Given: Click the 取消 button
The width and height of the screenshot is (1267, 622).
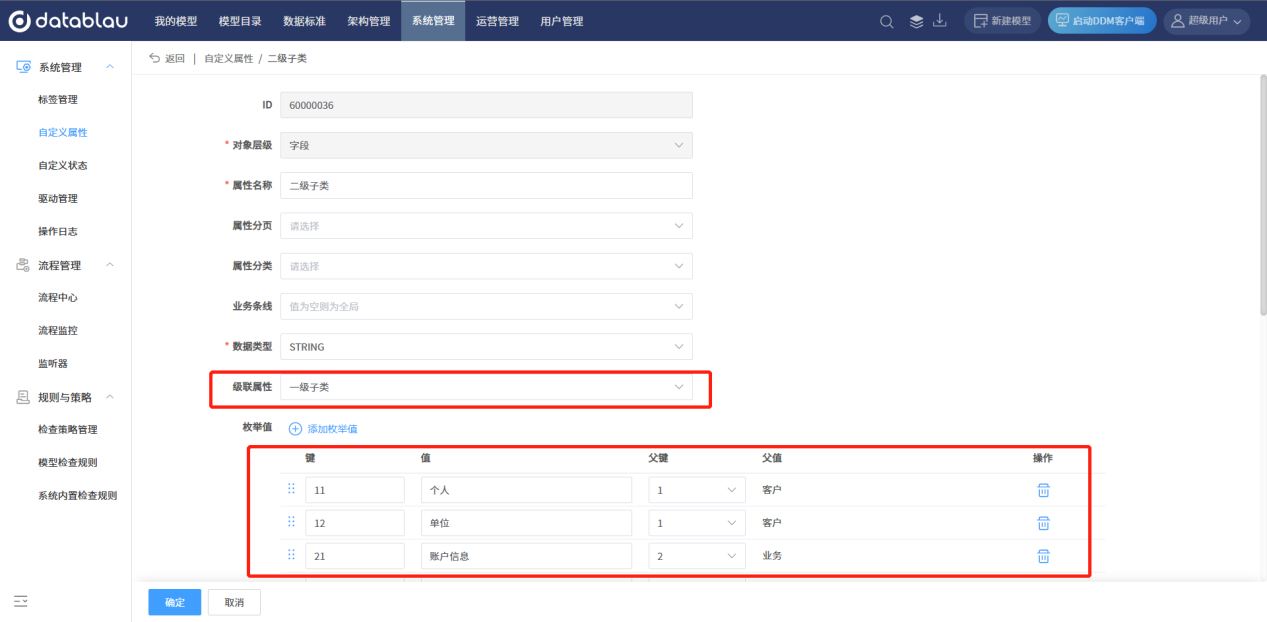Looking at the screenshot, I should coord(234,602).
